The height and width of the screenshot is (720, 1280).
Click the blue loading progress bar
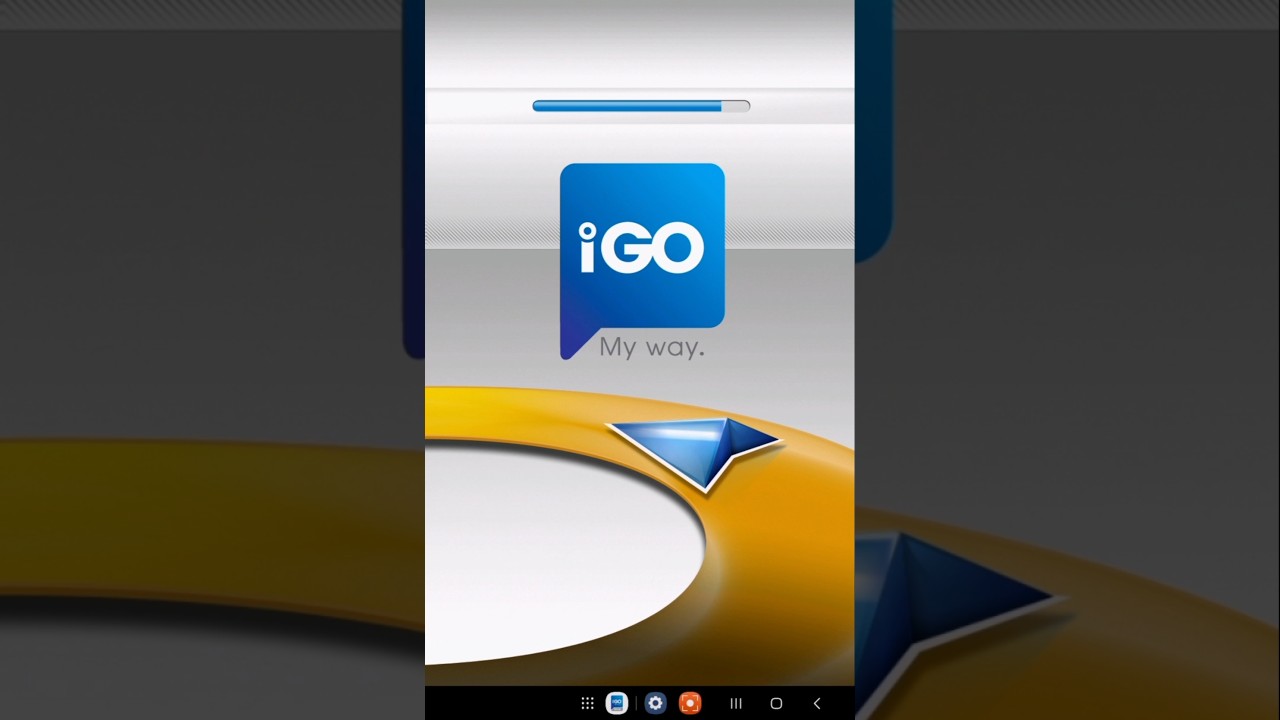pyautogui.click(x=641, y=106)
